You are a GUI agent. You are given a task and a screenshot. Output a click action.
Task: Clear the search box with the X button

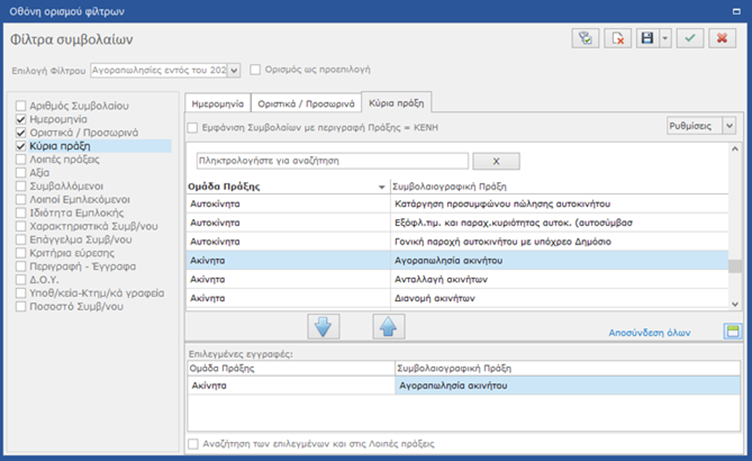(x=496, y=161)
